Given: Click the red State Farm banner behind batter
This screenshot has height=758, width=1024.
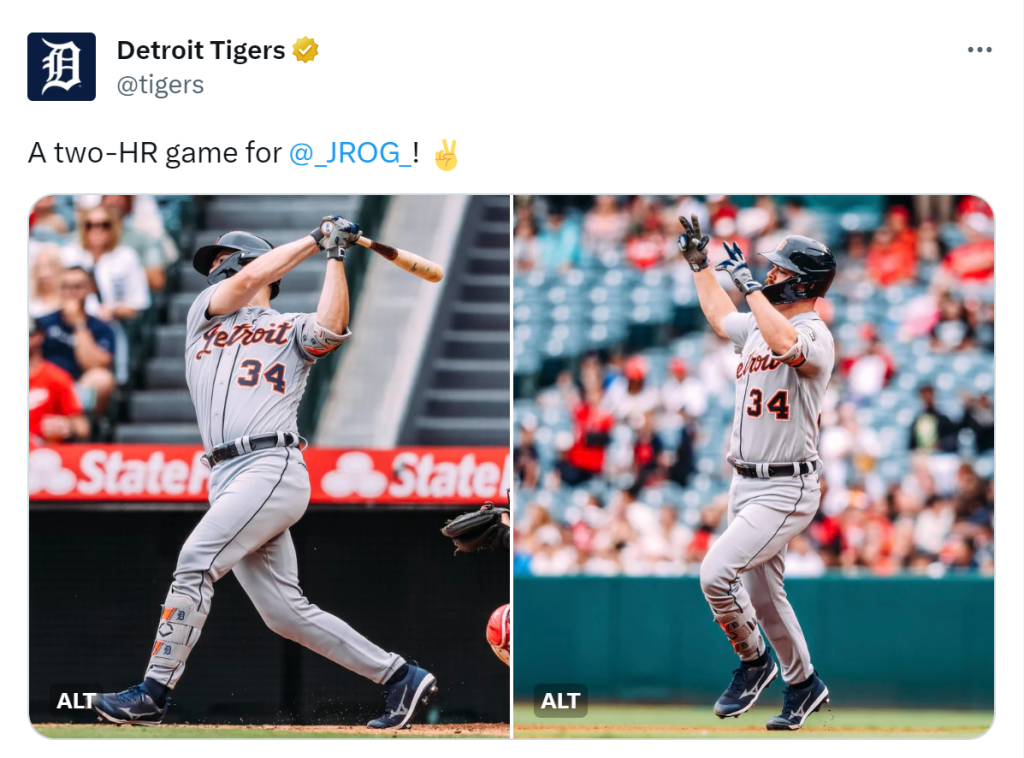Looking at the screenshot, I should tap(269, 474).
